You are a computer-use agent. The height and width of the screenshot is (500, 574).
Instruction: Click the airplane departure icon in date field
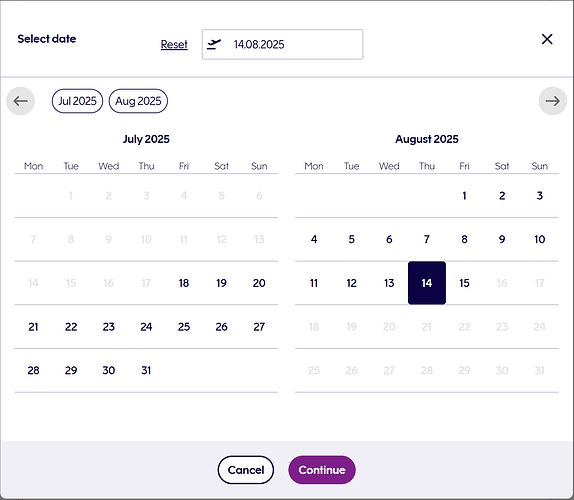point(214,44)
